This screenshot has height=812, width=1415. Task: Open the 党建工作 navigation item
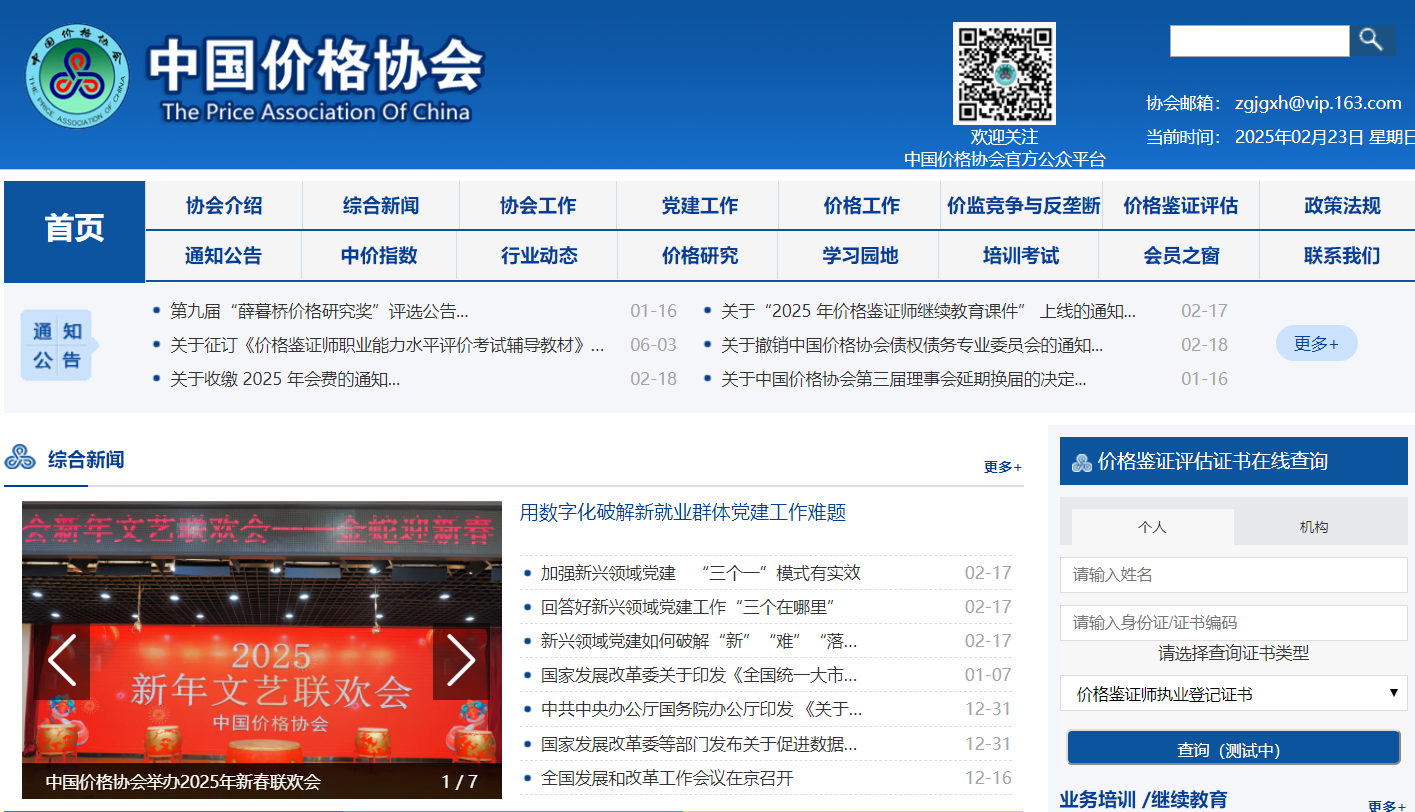[699, 206]
